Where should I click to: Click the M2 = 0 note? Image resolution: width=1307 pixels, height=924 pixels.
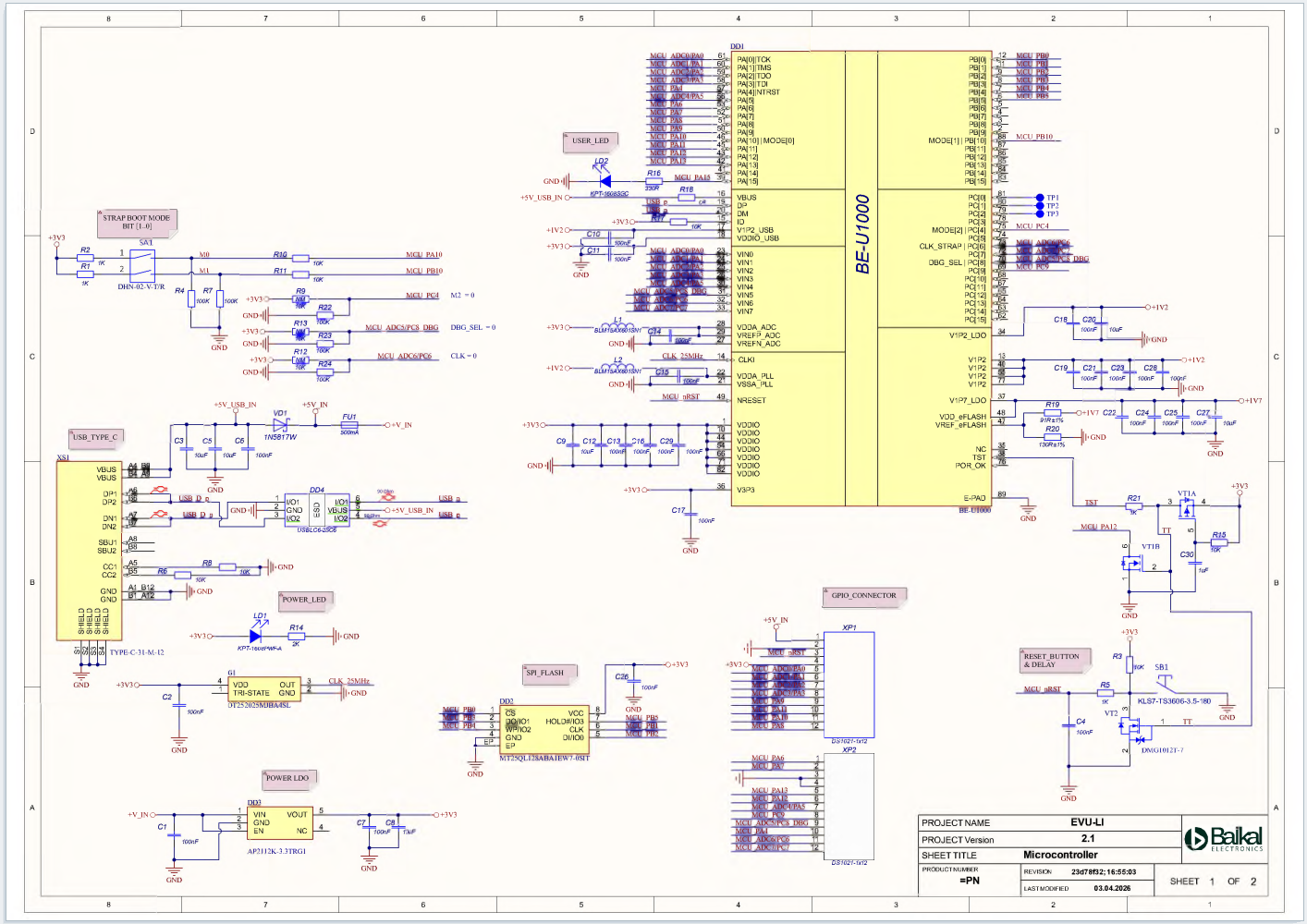(x=462, y=296)
